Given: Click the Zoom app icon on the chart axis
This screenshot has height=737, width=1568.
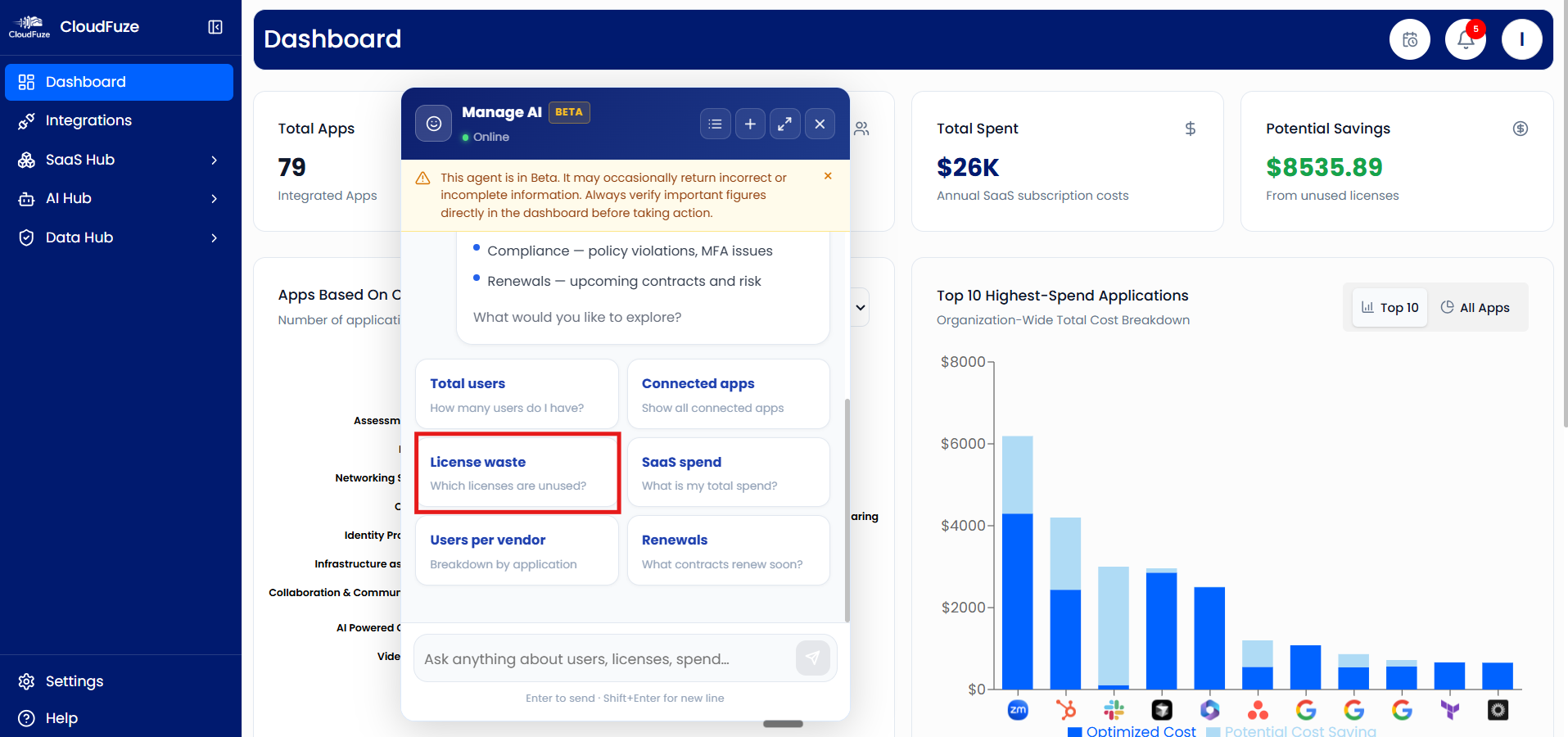Looking at the screenshot, I should [x=1018, y=710].
